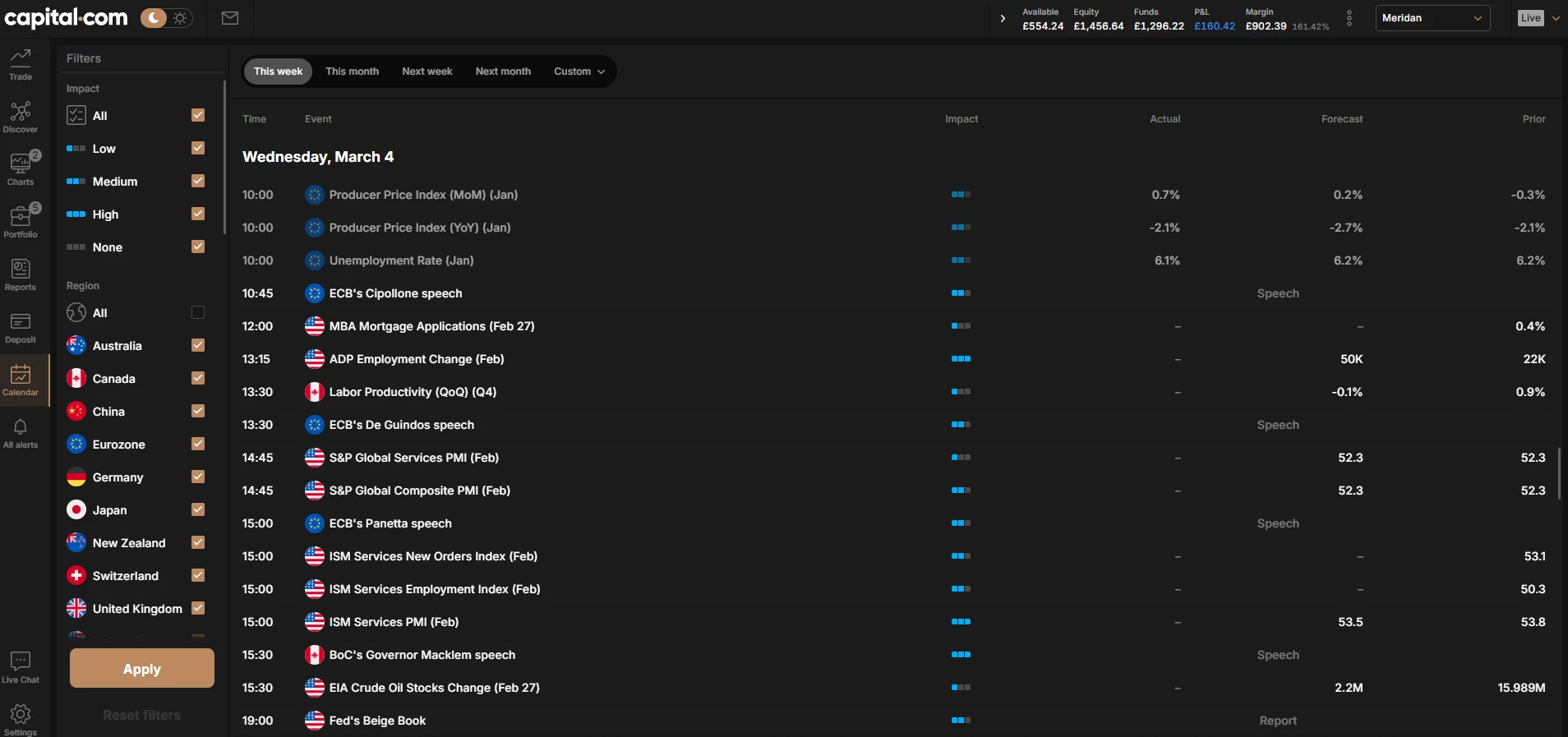Viewport: 1568px width, 737px height.
Task: Select the This month tab
Action: 352,71
